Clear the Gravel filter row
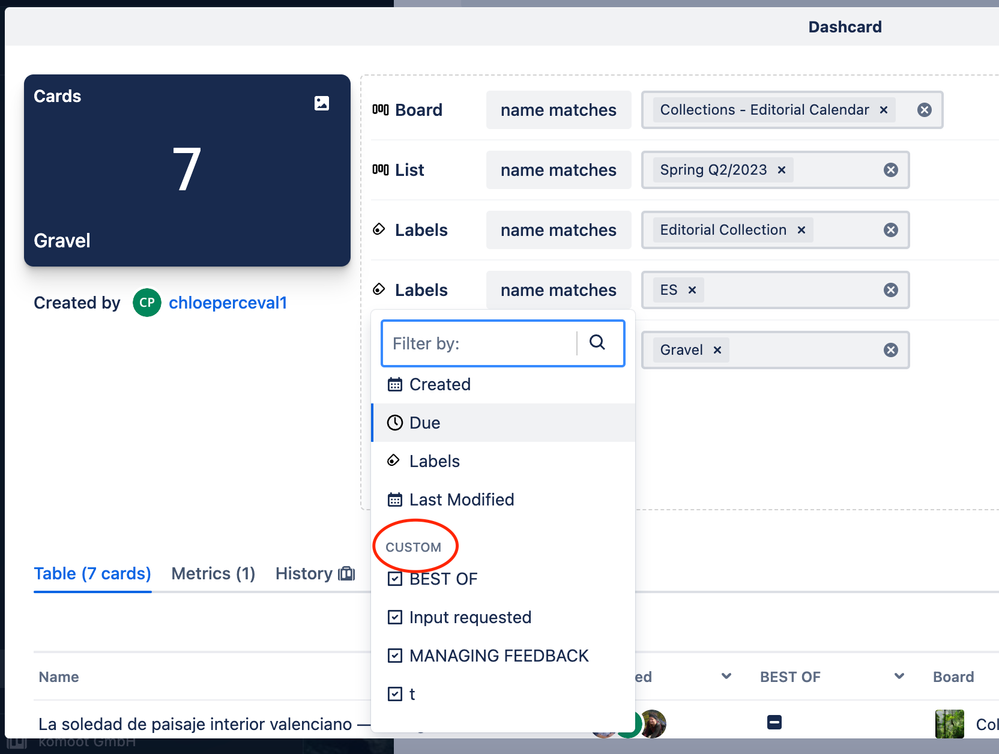Screen dimensions: 999x754 pyautogui.click(x=891, y=350)
